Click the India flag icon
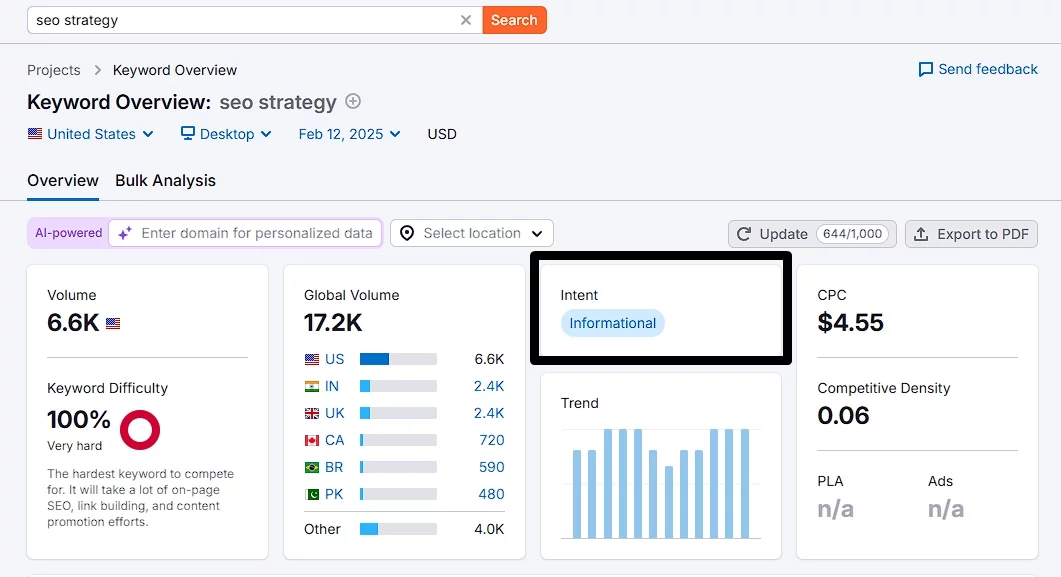The image size is (1061, 577). click(x=311, y=386)
